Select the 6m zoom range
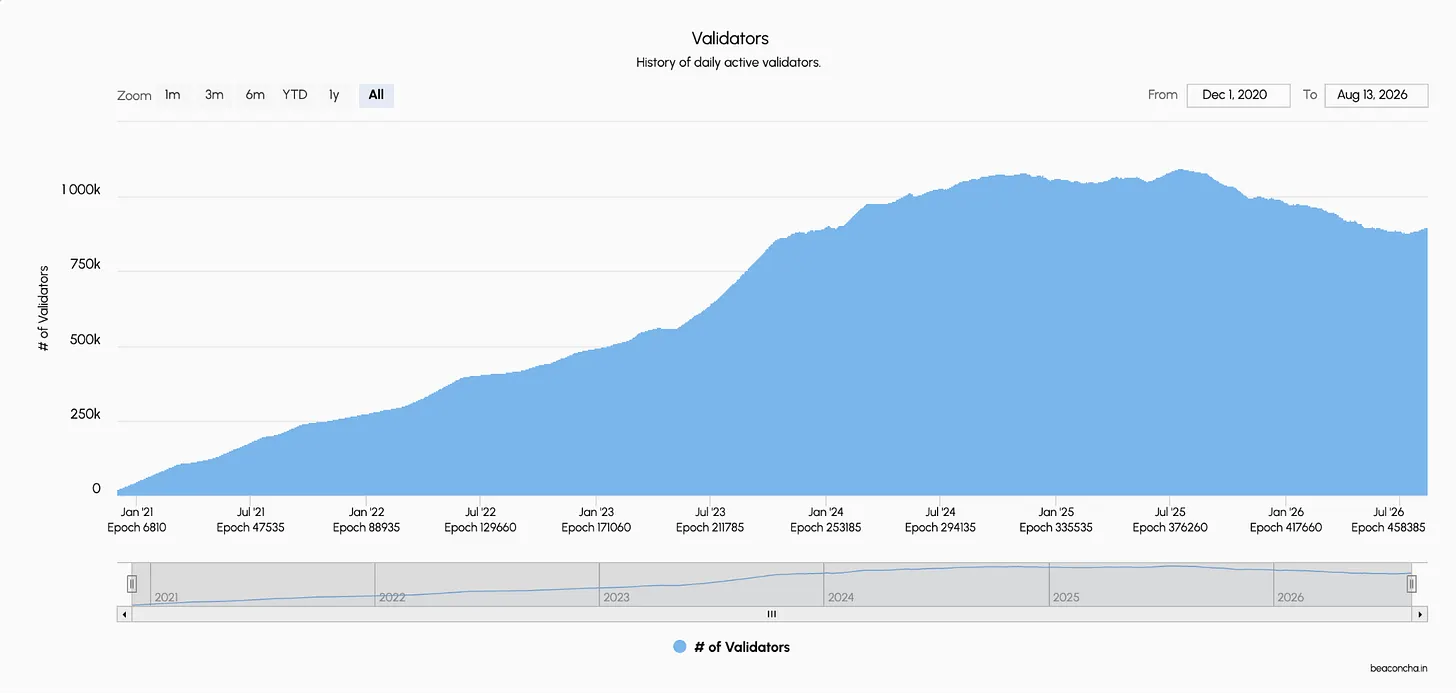 [x=255, y=95]
